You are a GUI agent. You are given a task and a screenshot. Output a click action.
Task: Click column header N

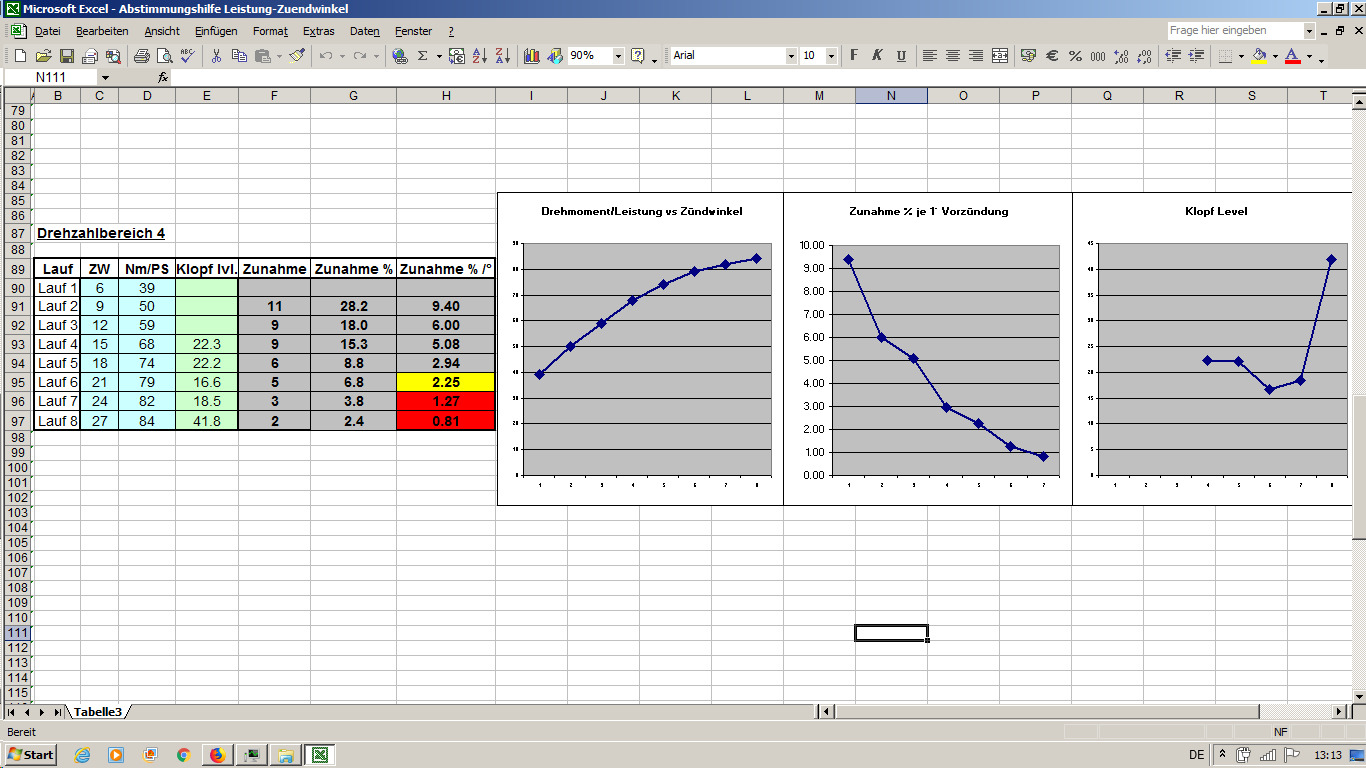(891, 96)
